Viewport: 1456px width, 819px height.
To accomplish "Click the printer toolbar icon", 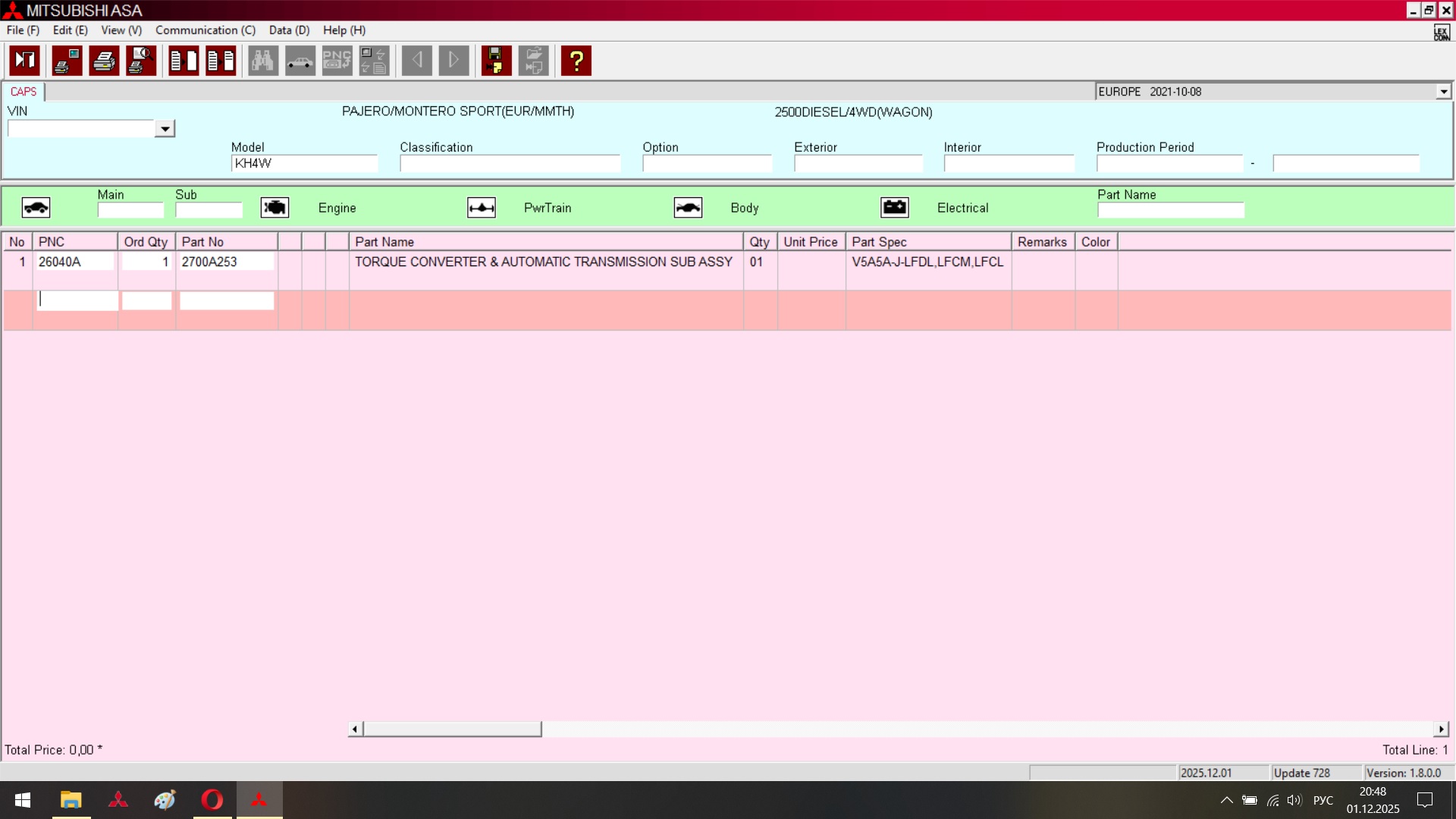I will [x=104, y=61].
